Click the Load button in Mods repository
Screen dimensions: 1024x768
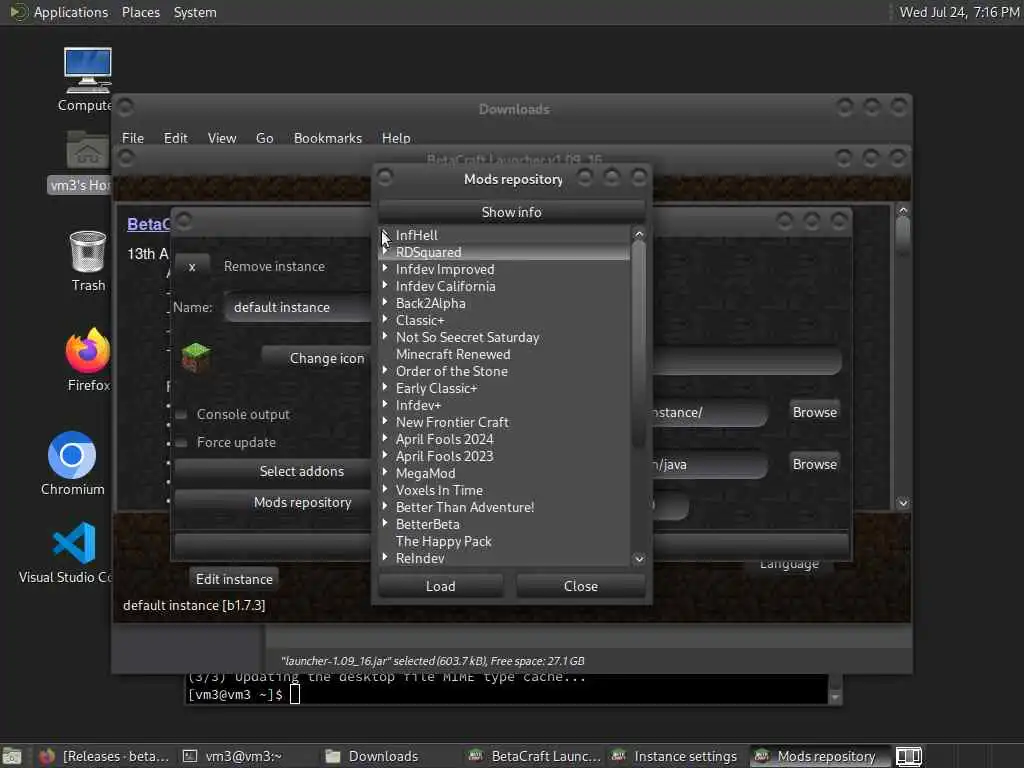coord(440,586)
